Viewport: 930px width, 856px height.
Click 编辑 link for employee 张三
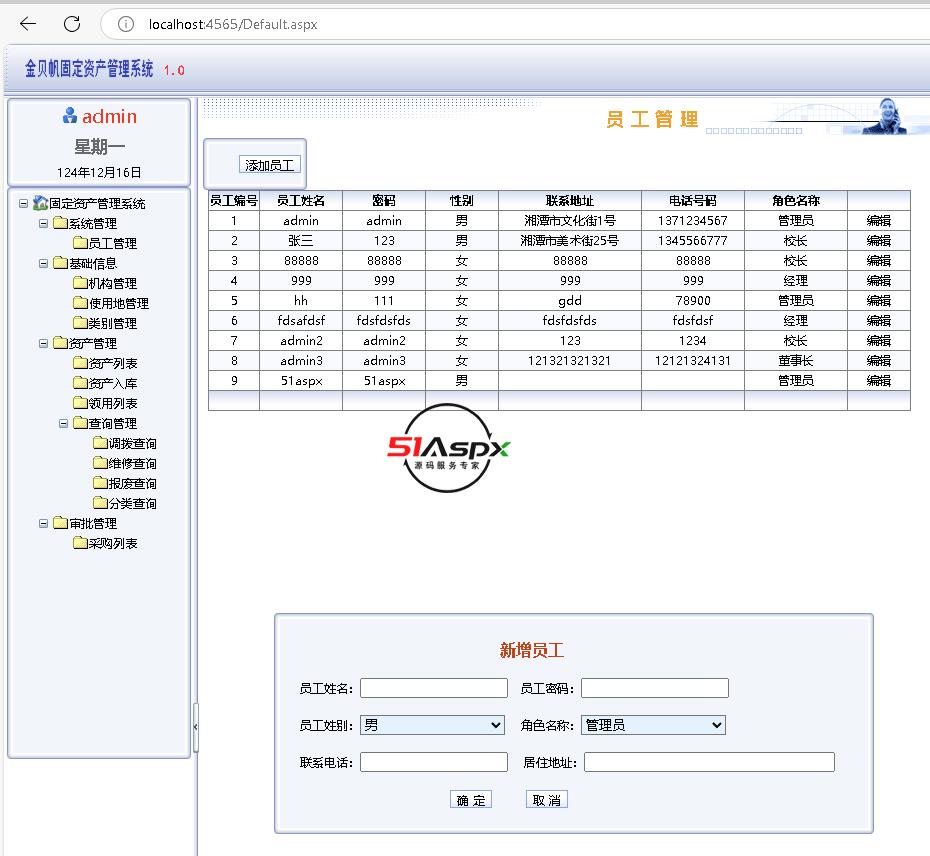pos(878,241)
